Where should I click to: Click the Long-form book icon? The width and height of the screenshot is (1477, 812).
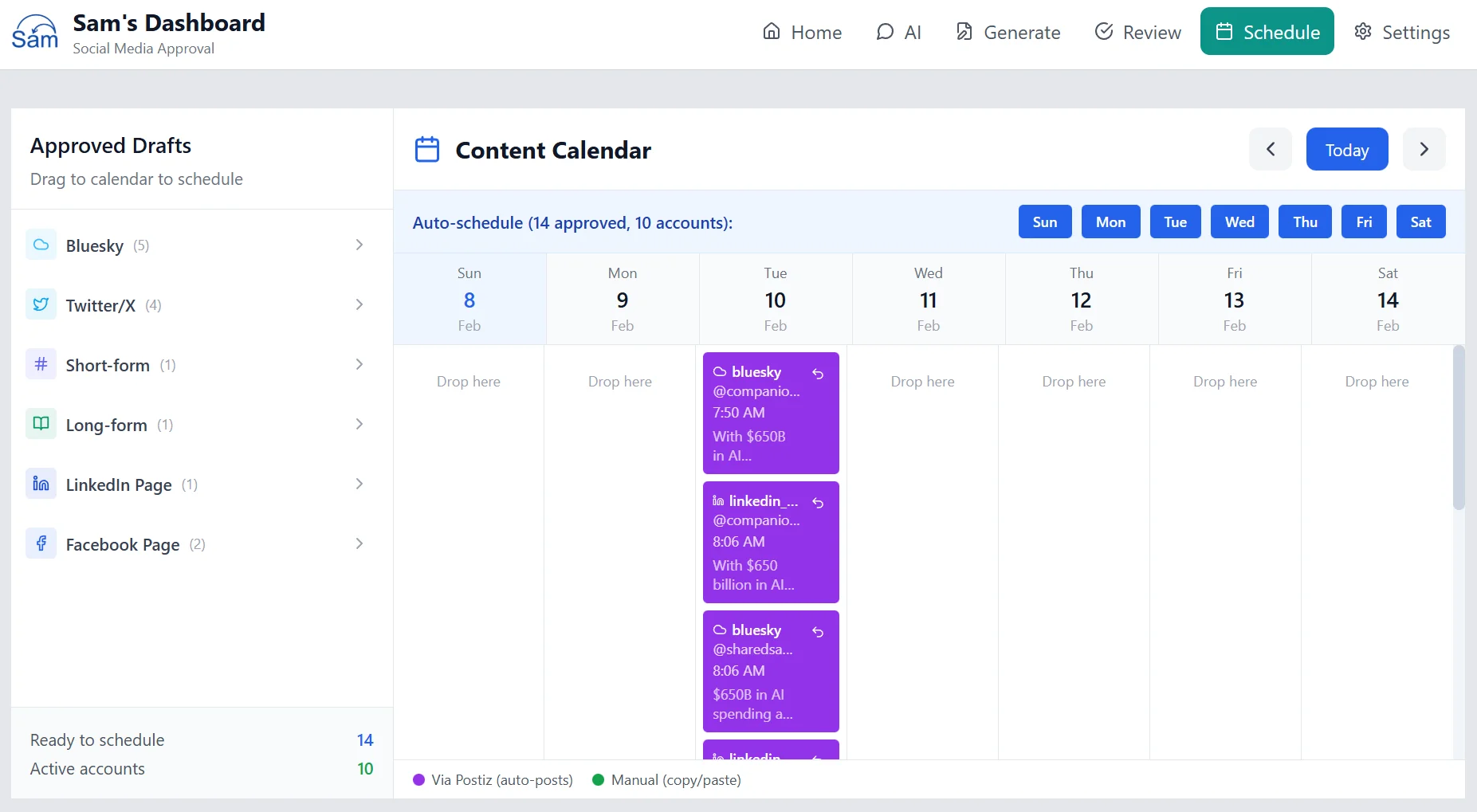click(x=41, y=424)
